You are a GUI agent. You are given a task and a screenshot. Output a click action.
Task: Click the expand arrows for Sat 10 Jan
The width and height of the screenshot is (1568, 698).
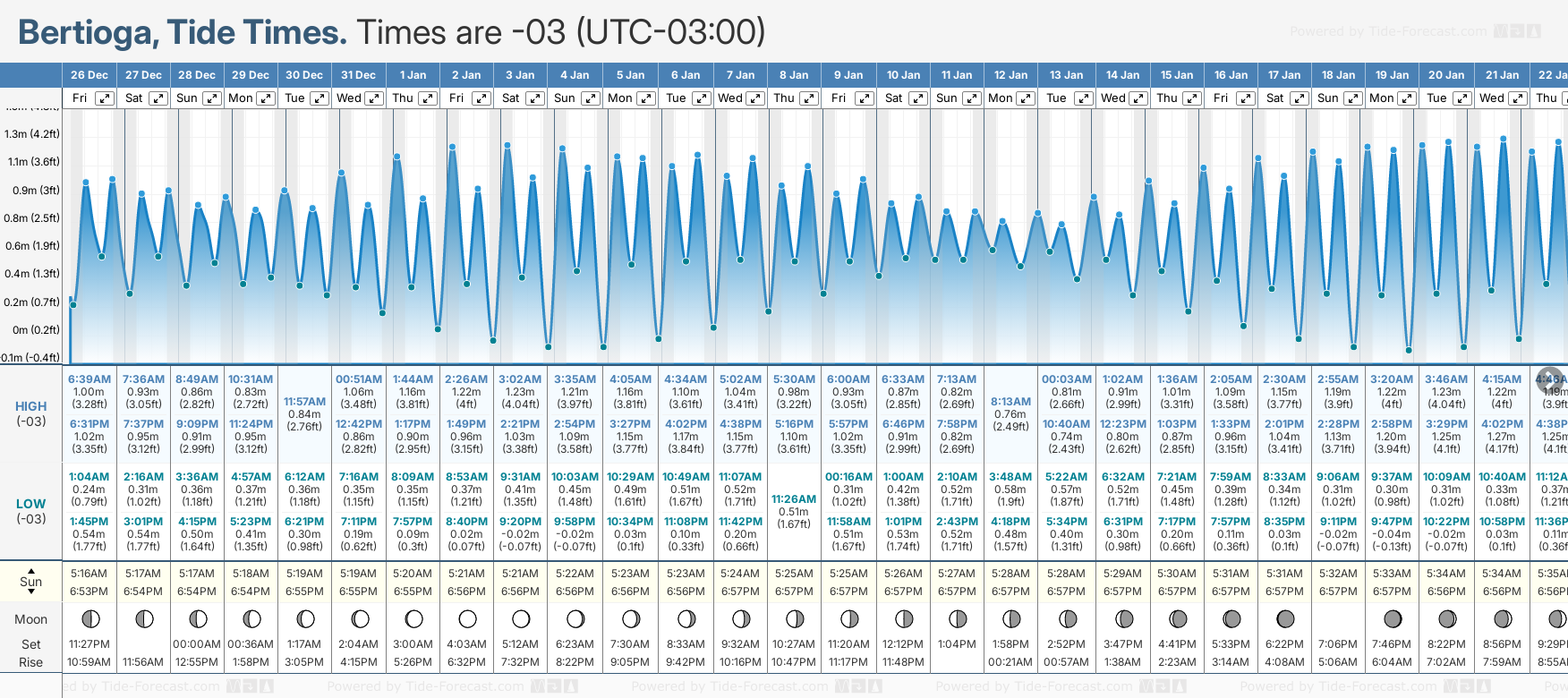point(918,98)
